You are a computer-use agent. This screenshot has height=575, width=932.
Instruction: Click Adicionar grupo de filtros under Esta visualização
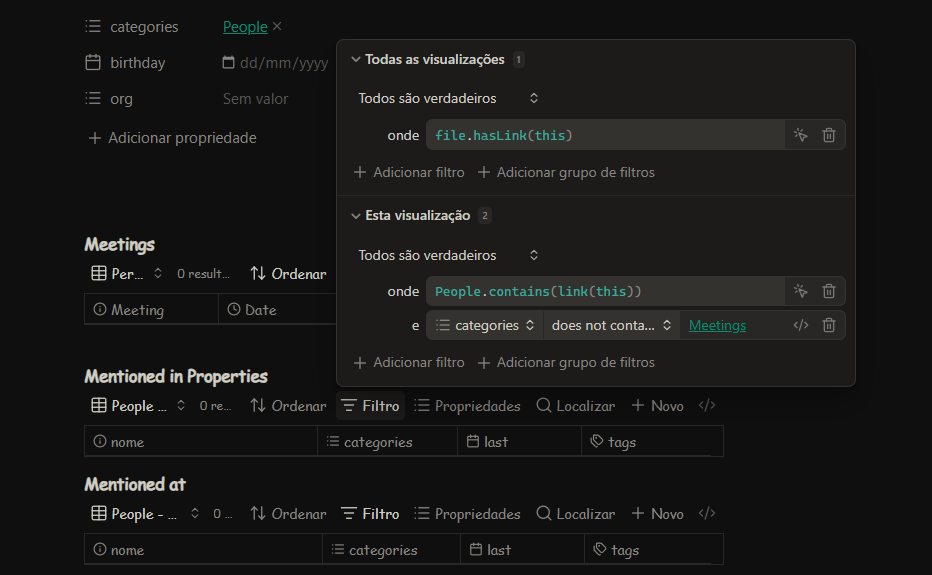point(566,362)
